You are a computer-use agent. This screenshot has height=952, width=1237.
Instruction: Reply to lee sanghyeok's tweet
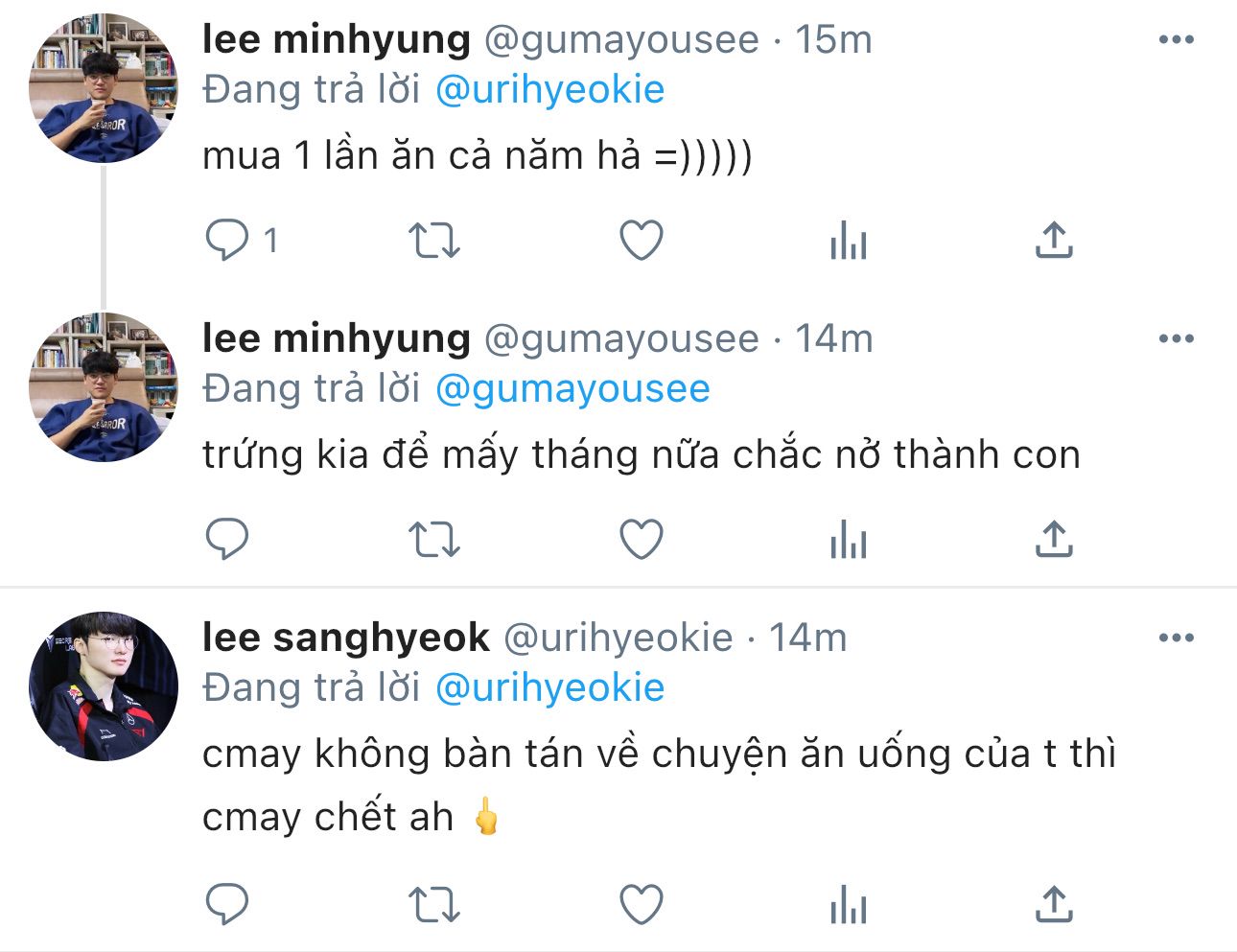tap(227, 904)
